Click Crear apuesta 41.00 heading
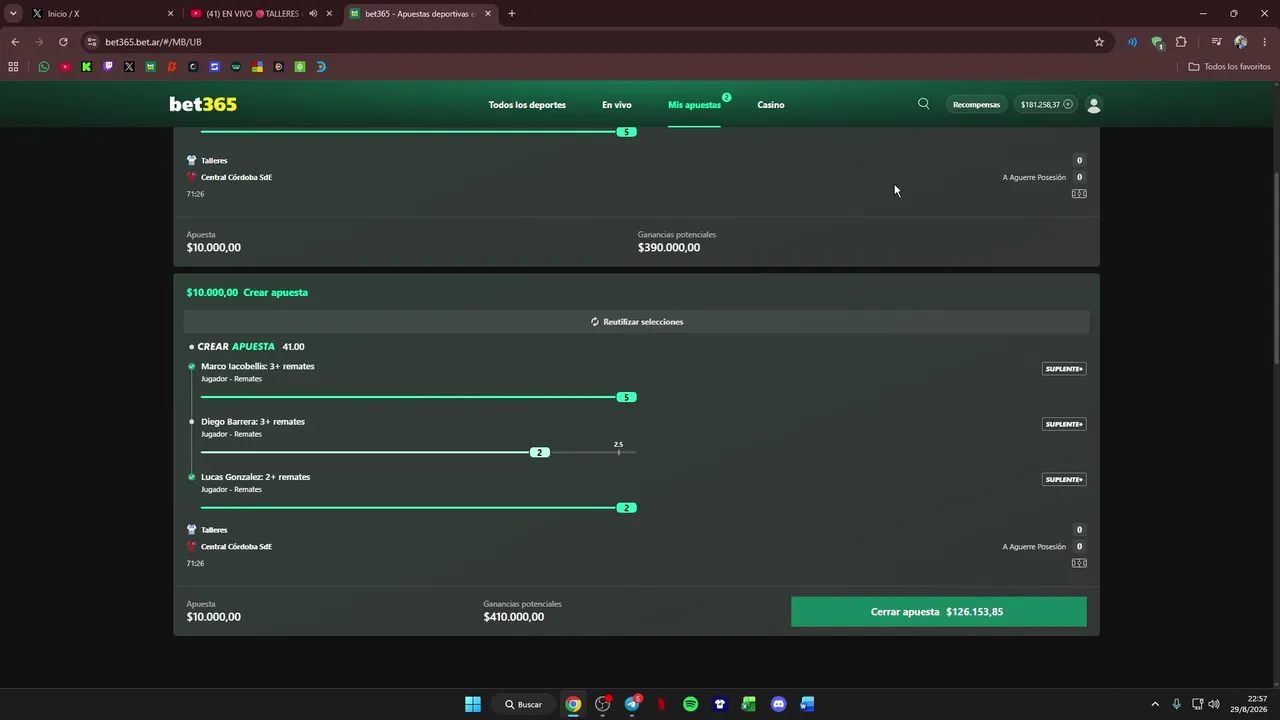The height and width of the screenshot is (720, 1280). (251, 347)
